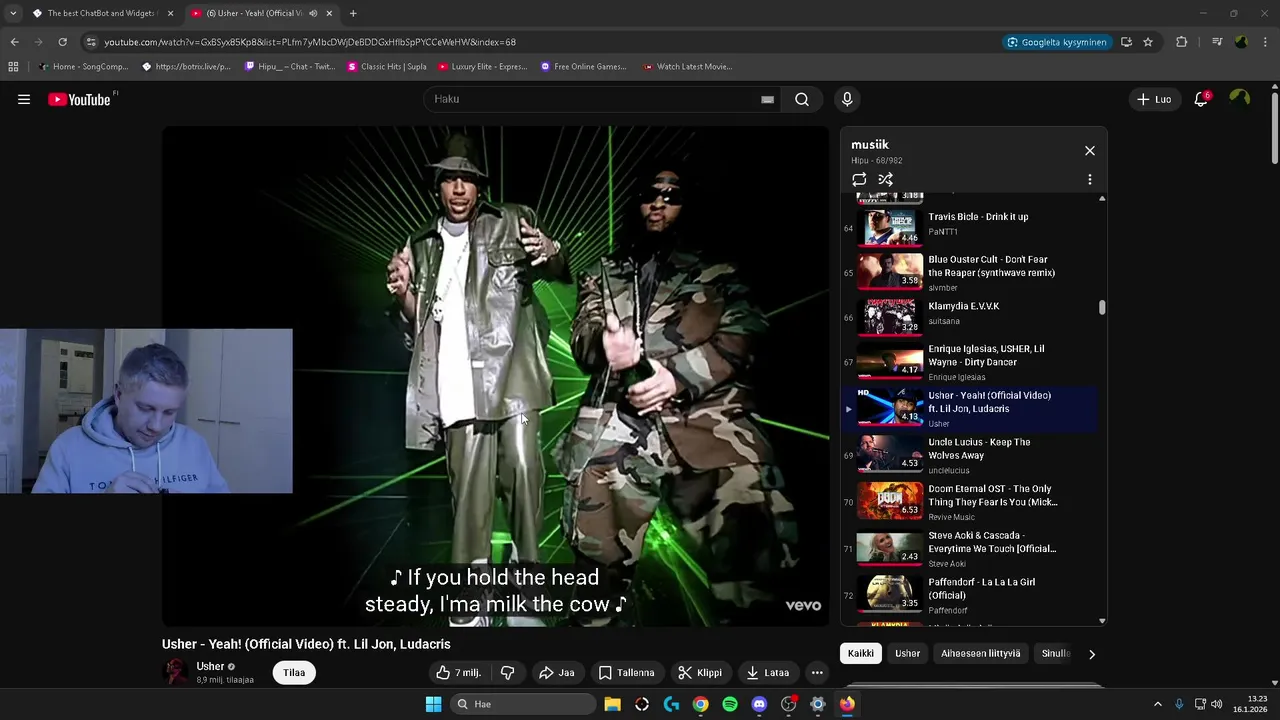
Task: Bookmark this page with the star
Action: coord(1148,42)
